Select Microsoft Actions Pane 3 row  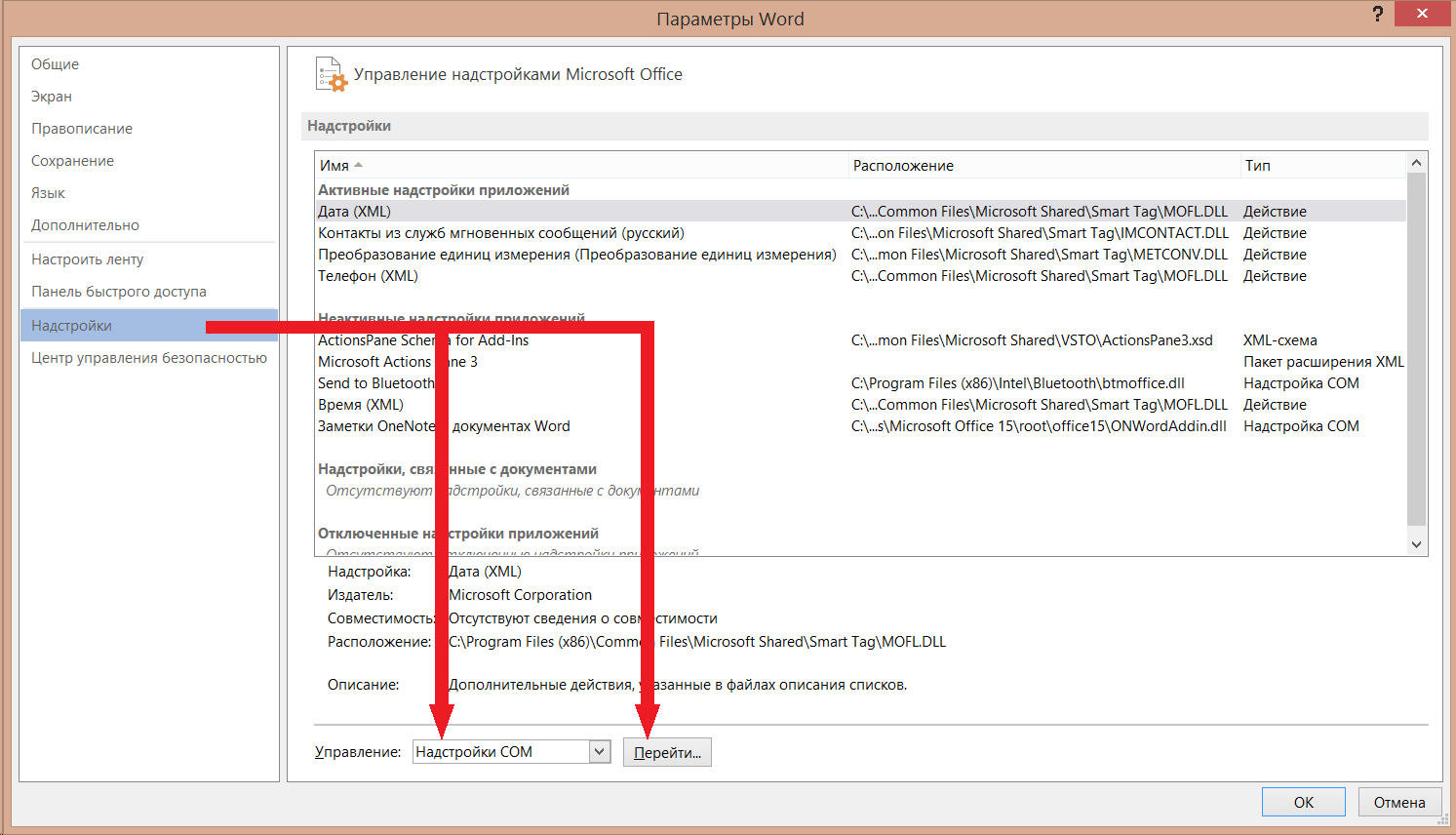click(861, 362)
